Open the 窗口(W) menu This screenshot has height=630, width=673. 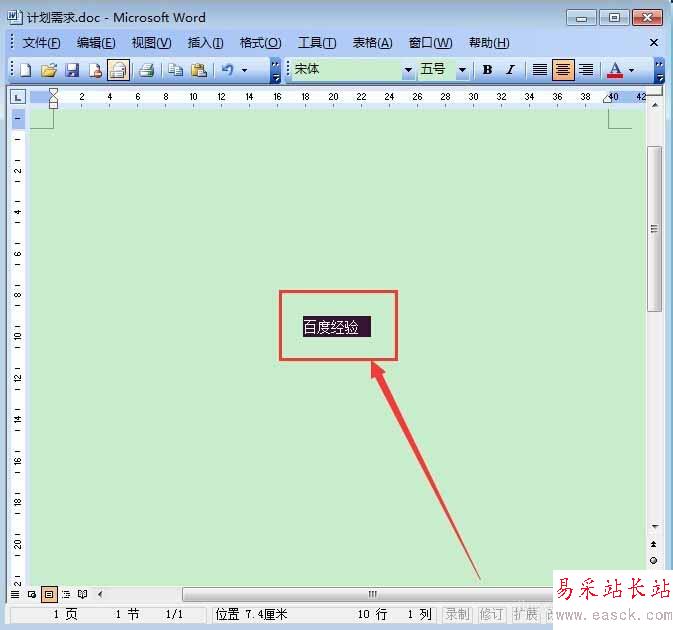430,42
